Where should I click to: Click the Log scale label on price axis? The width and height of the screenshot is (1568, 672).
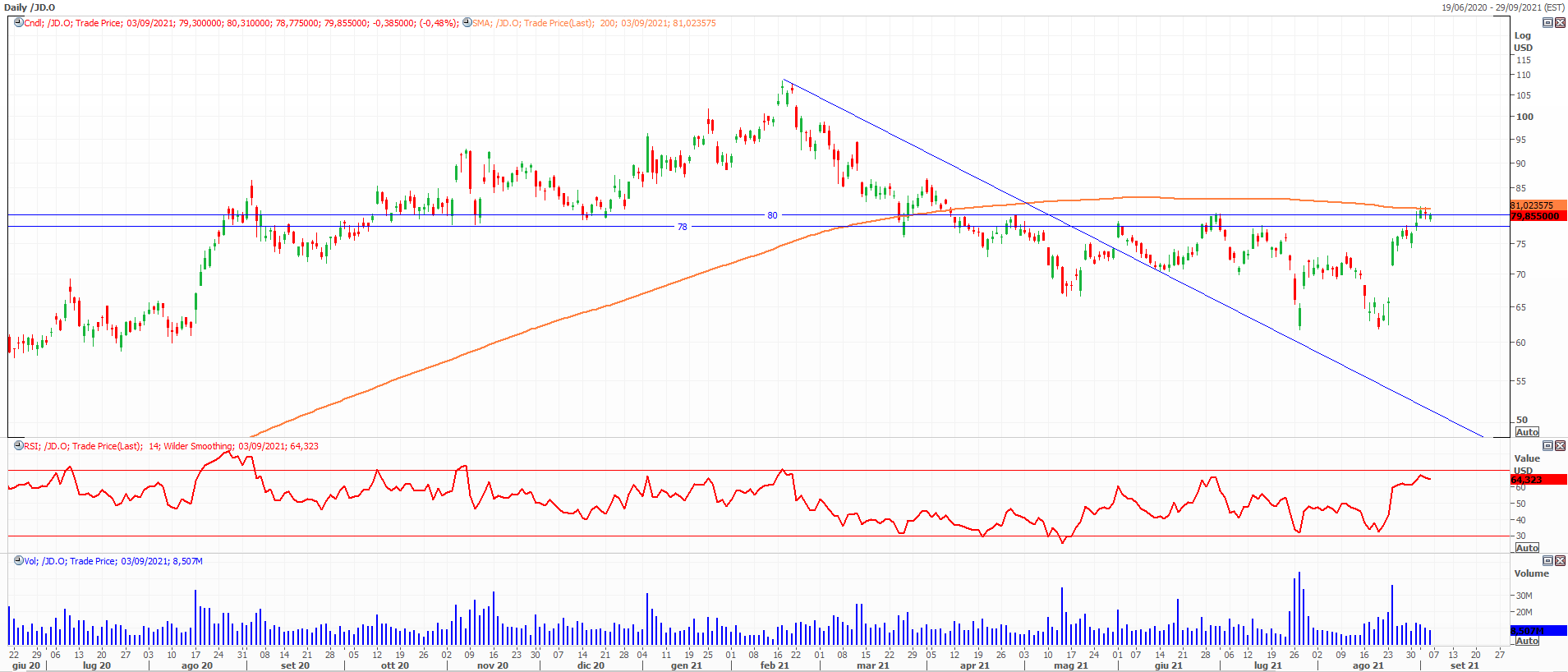[1522, 35]
